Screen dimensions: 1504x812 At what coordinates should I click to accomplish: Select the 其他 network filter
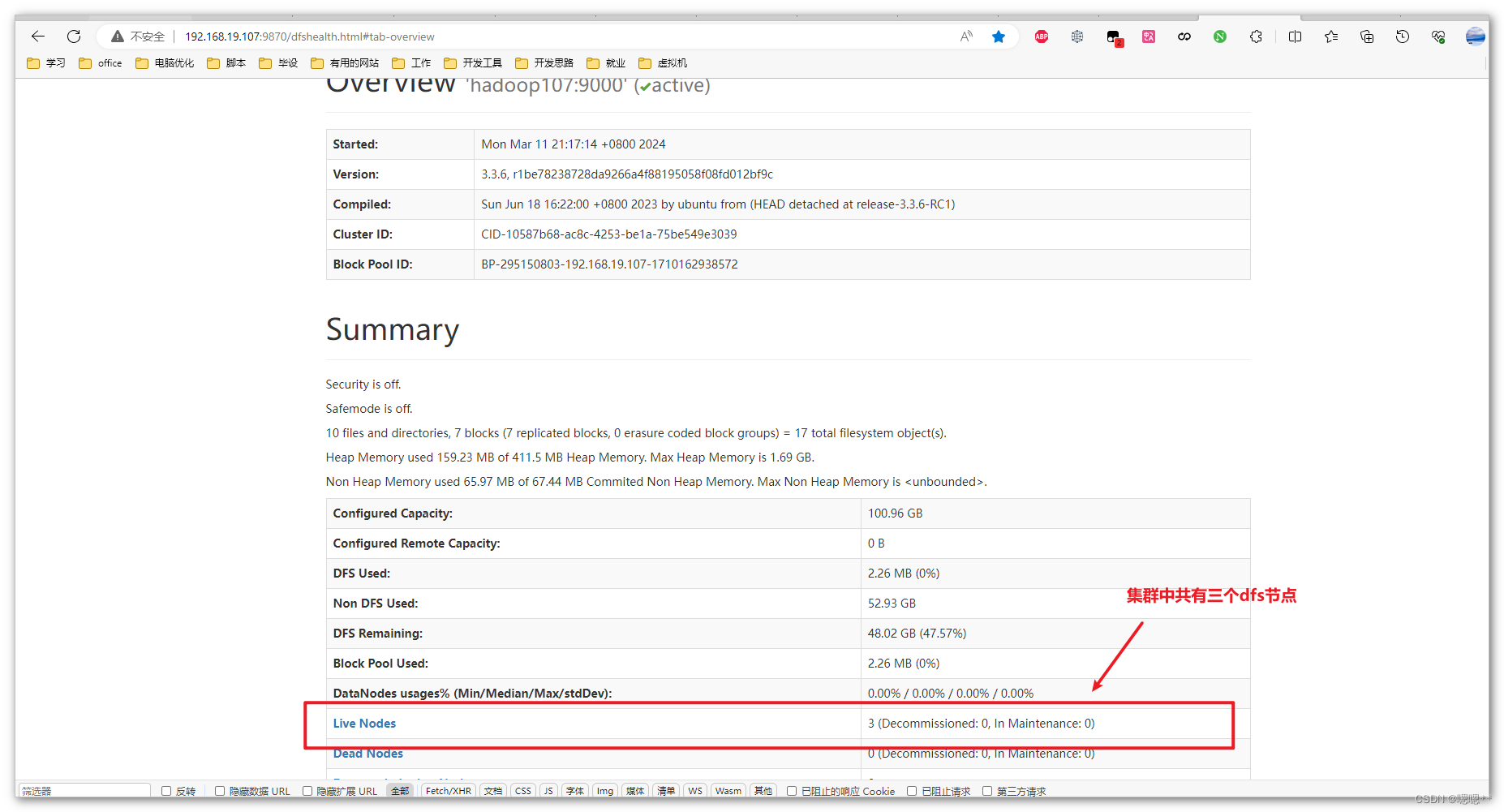[x=763, y=791]
